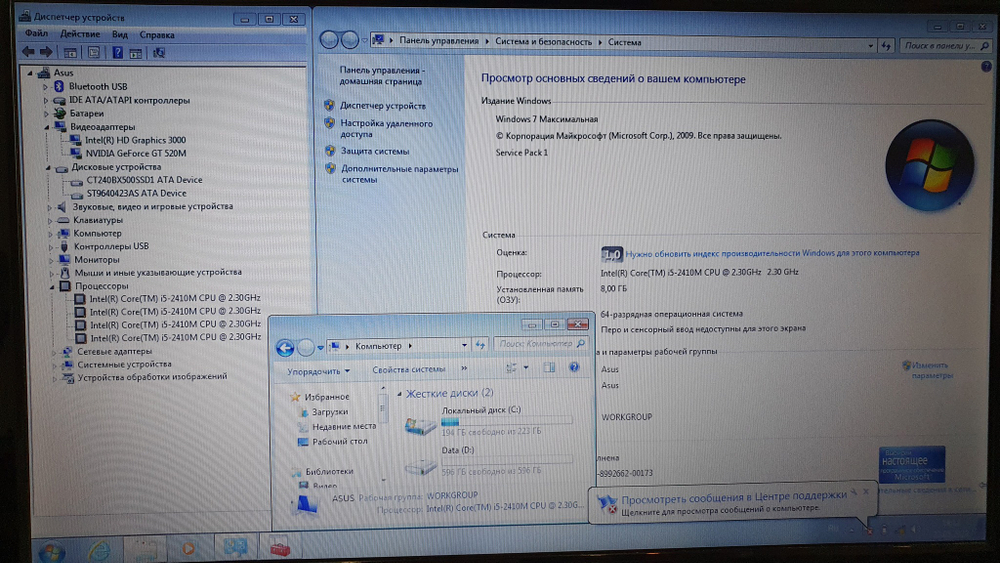
Task: Expand the Сетевые адаптеры node
Action: (x=55, y=351)
